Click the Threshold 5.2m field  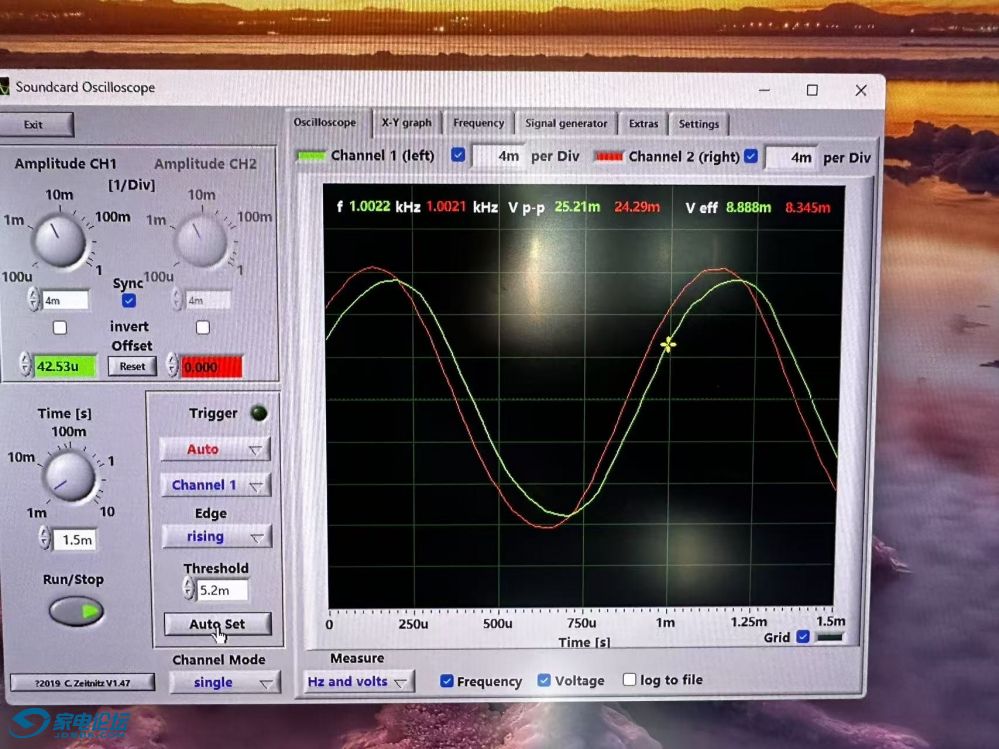click(x=221, y=590)
